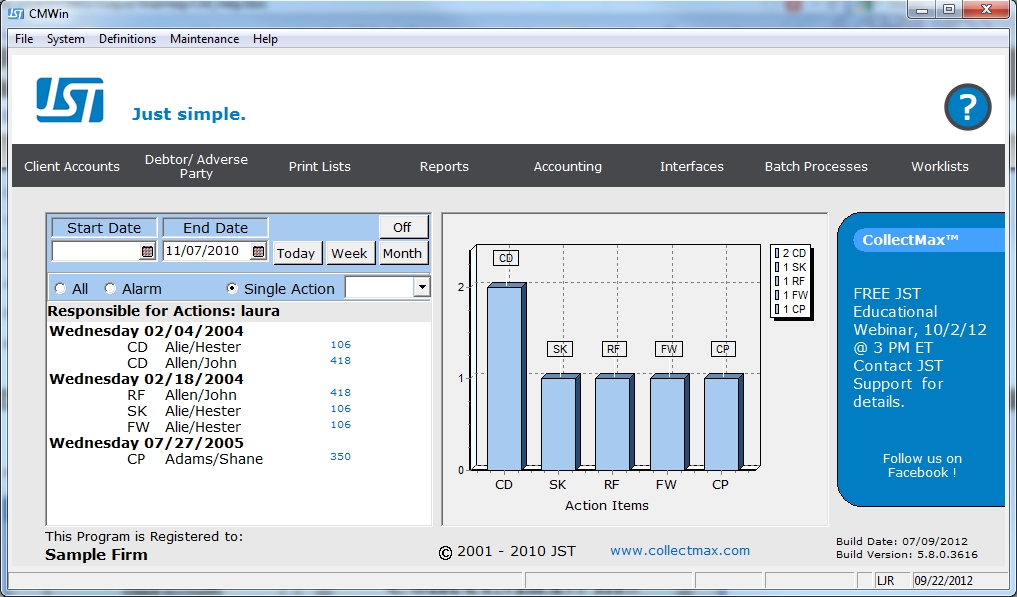This screenshot has width=1017, height=597.
Task: Open the Batch Processes navigation menu
Action: 816,167
